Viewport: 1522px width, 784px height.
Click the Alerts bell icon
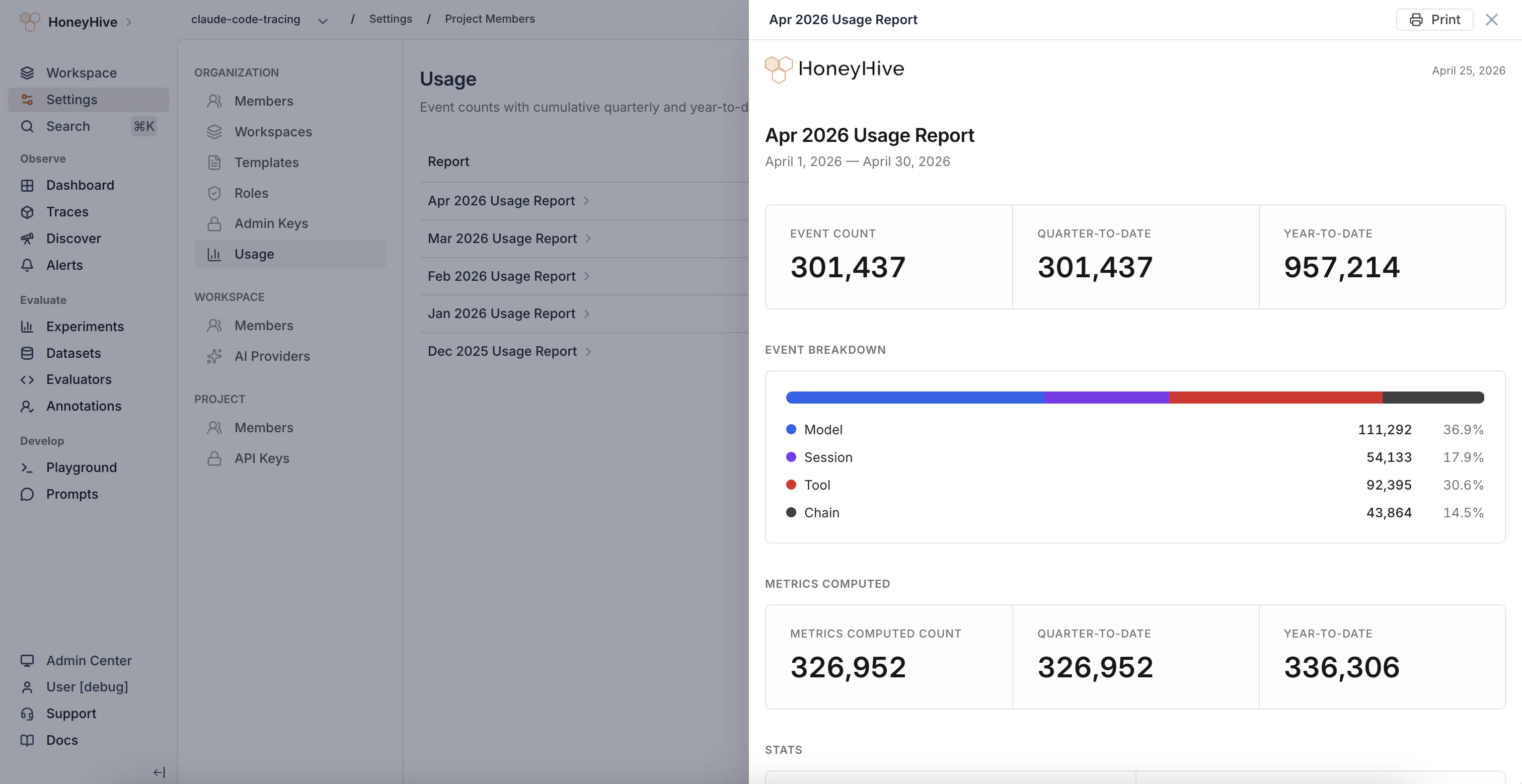(x=27, y=265)
